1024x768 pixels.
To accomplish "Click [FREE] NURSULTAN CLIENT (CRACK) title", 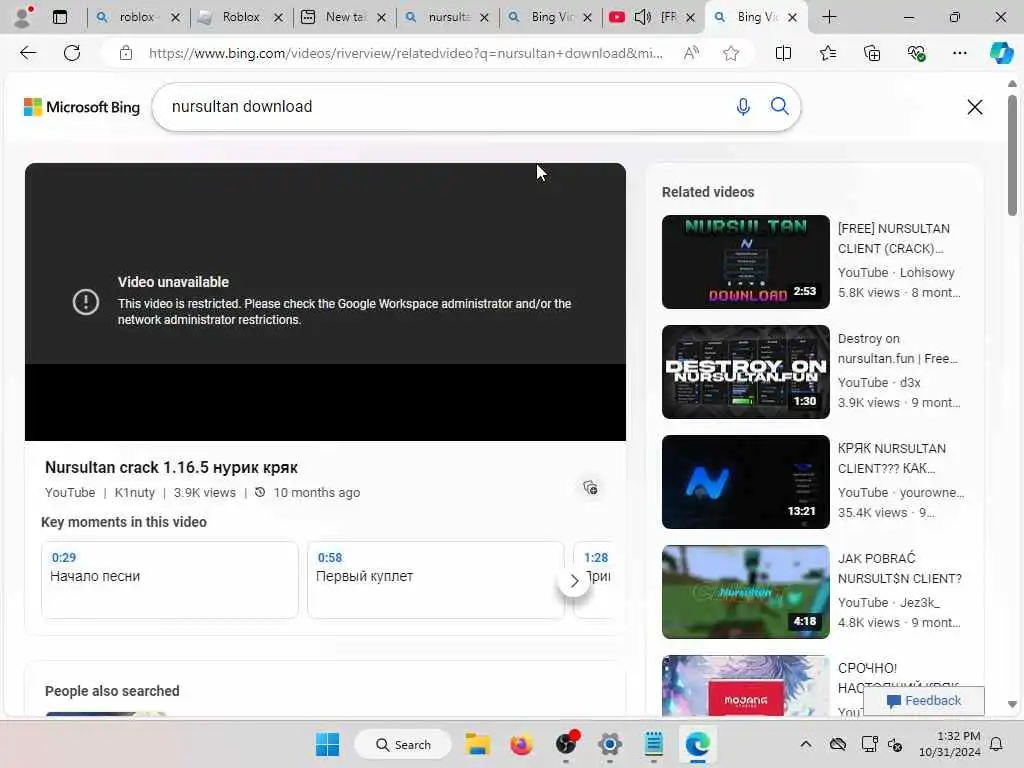I will coord(893,238).
